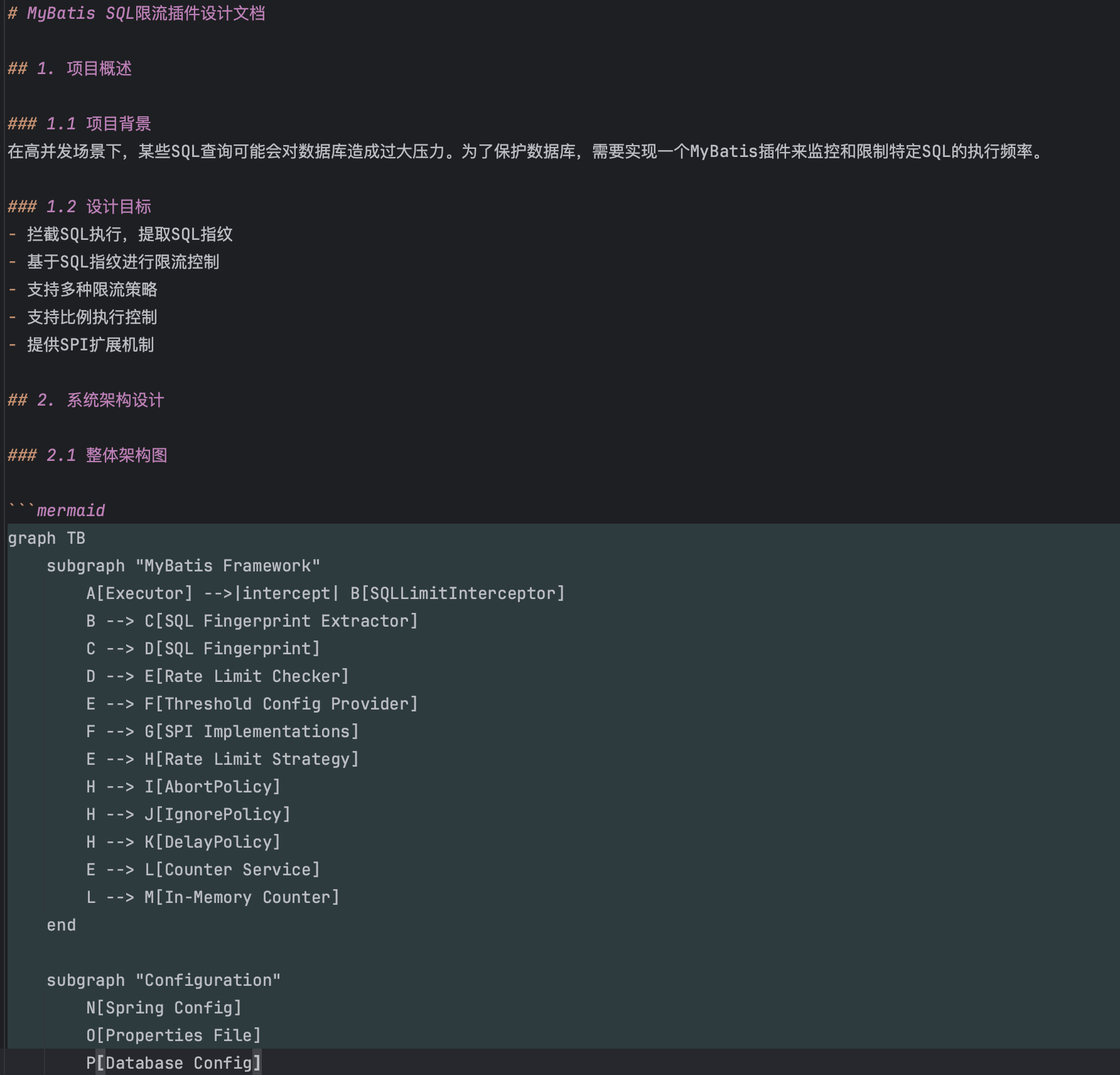
Task: Click 'B[SQLLimitInterceptor]' node text
Action: (x=457, y=593)
